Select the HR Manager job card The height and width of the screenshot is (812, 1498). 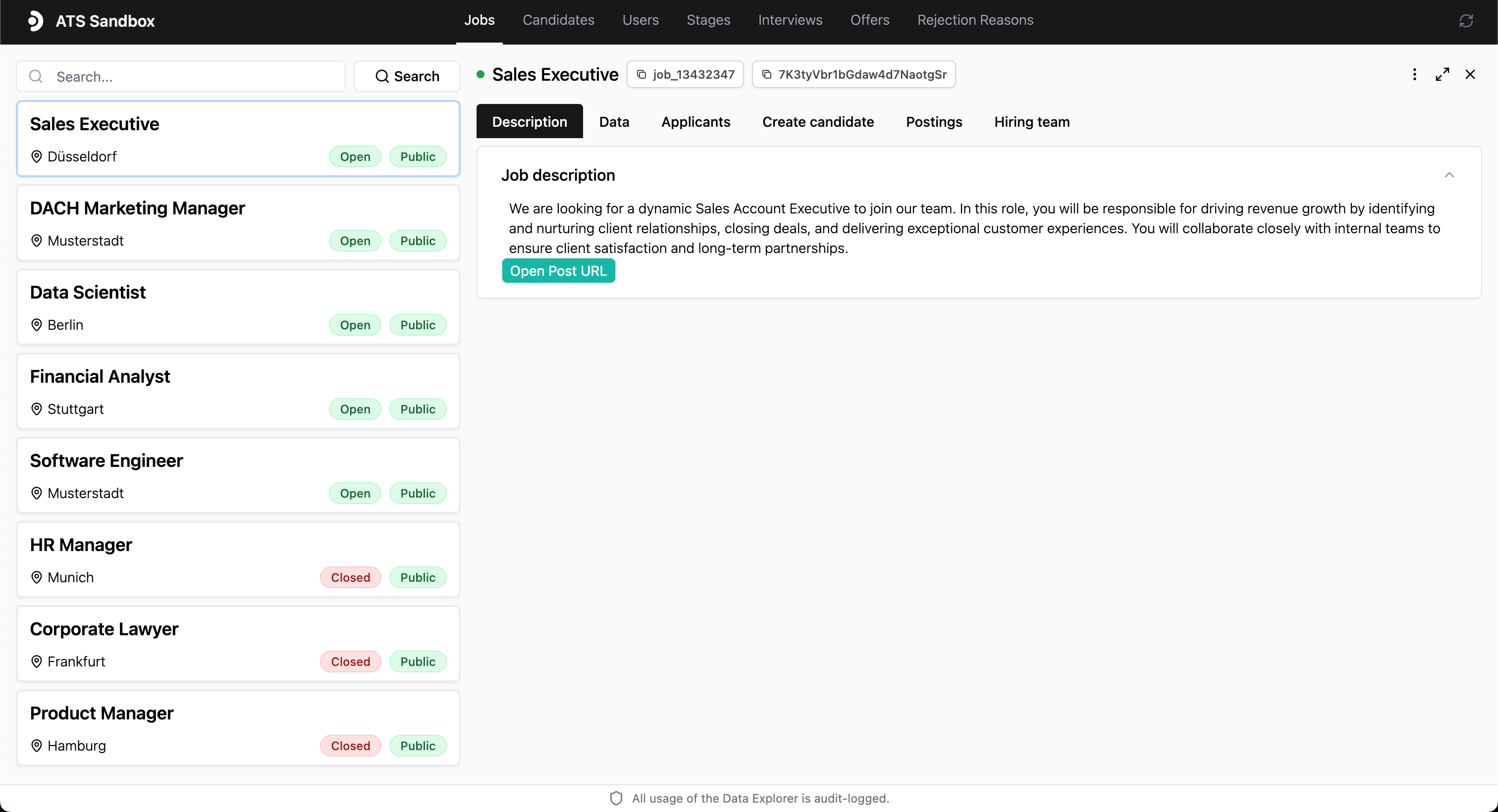(238, 560)
